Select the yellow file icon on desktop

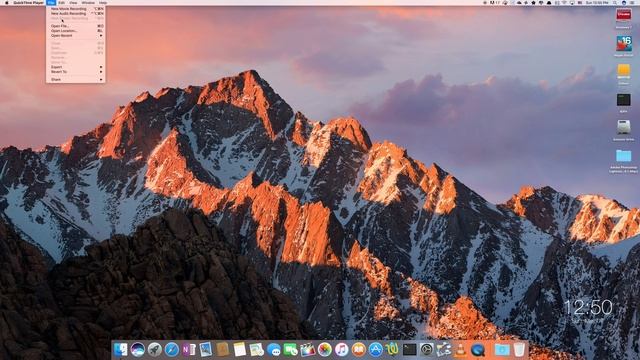coord(623,72)
